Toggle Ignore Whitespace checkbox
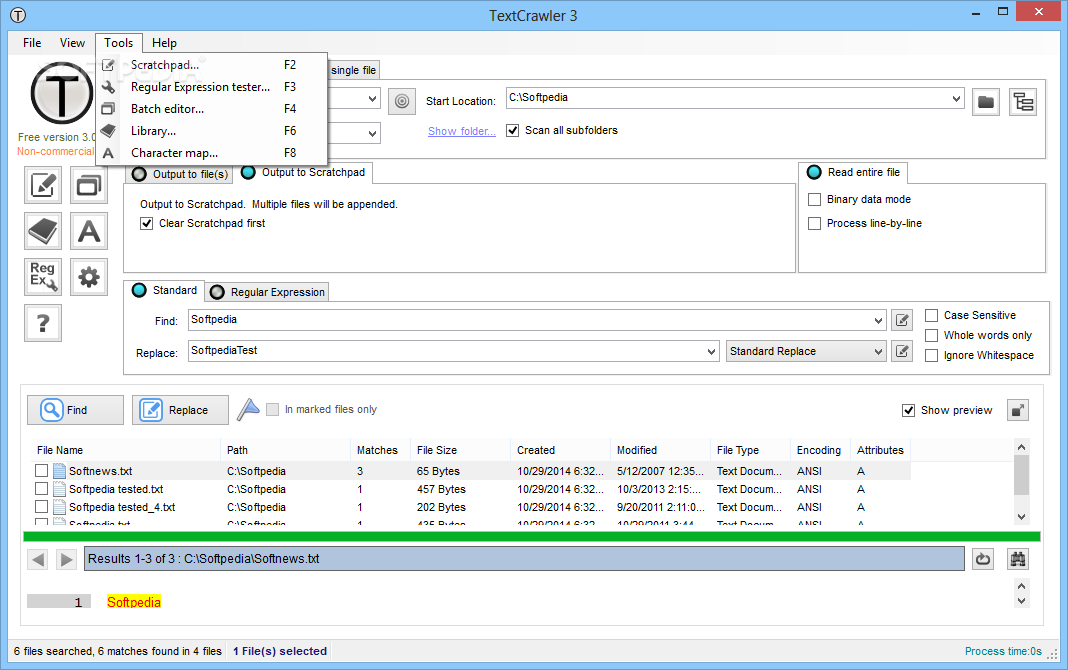Viewport: 1068px width, 670px height. [x=931, y=355]
